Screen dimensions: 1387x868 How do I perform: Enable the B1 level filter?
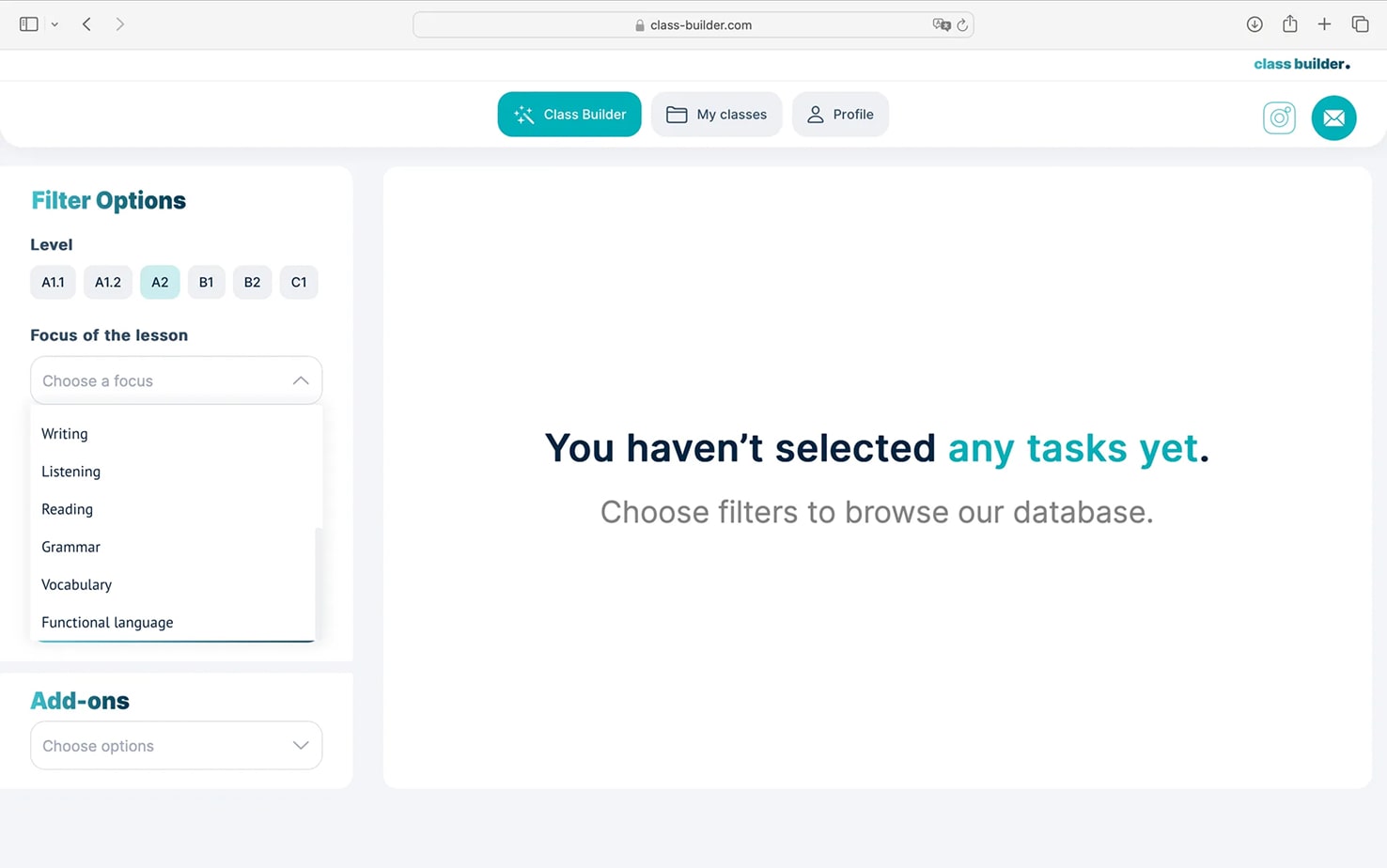click(x=206, y=282)
